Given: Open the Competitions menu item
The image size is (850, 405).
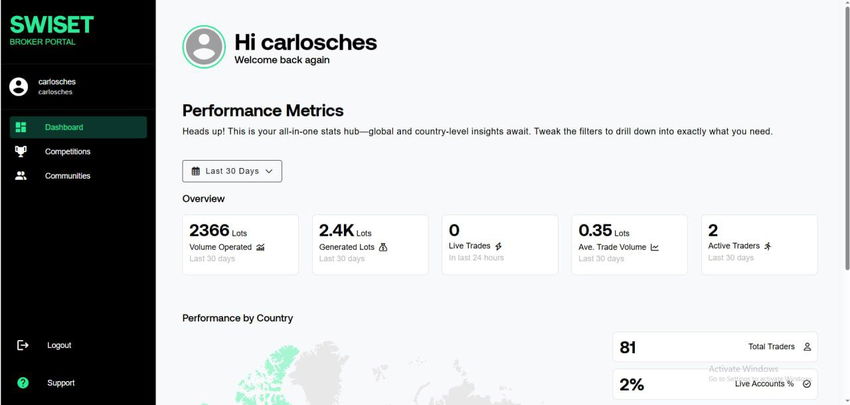Looking at the screenshot, I should 68,152.
